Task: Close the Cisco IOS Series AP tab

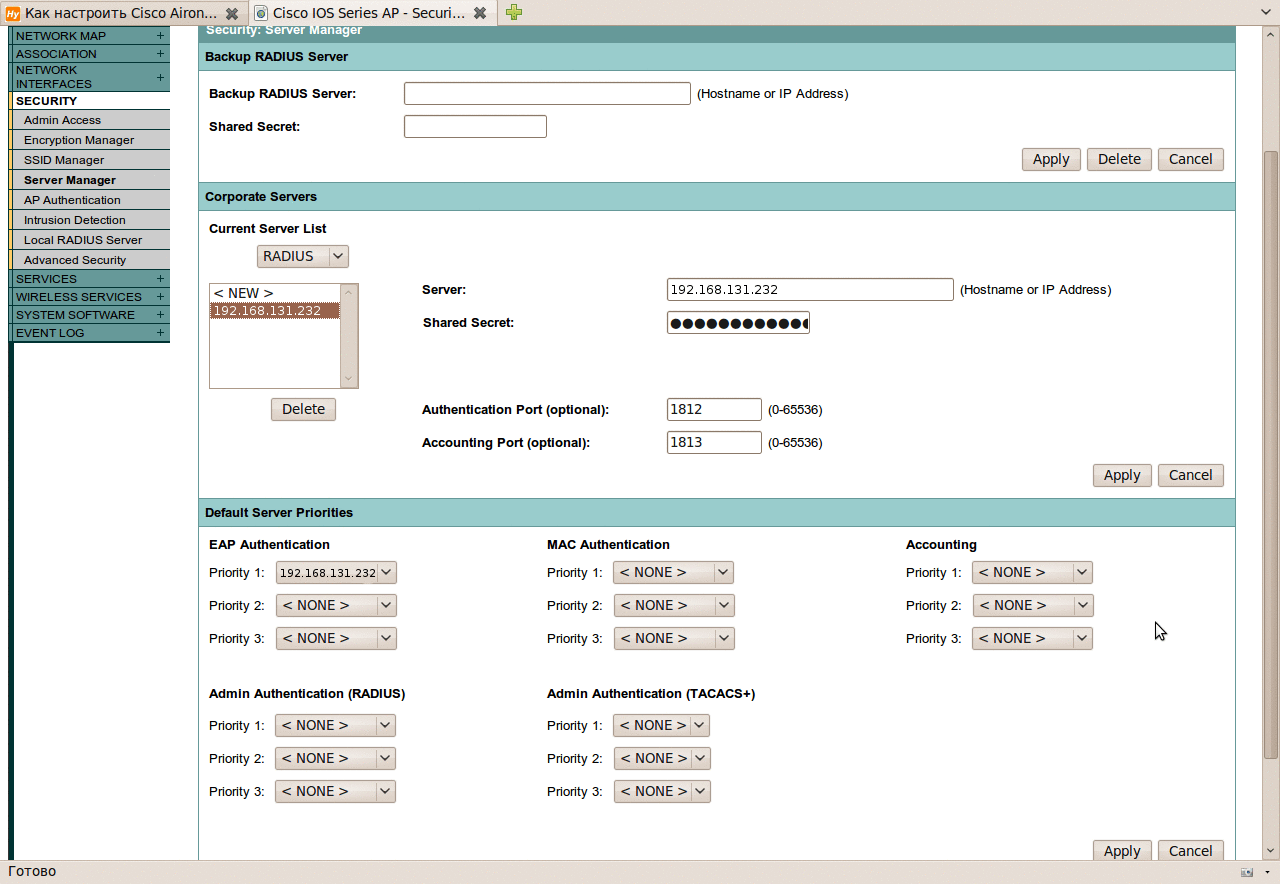Action: 480,13
